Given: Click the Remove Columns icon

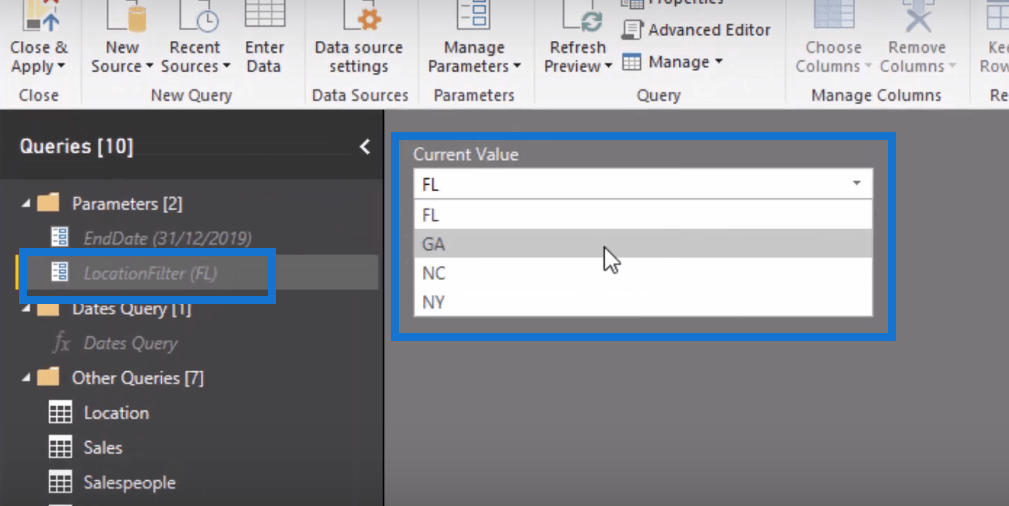Looking at the screenshot, I should (x=918, y=15).
